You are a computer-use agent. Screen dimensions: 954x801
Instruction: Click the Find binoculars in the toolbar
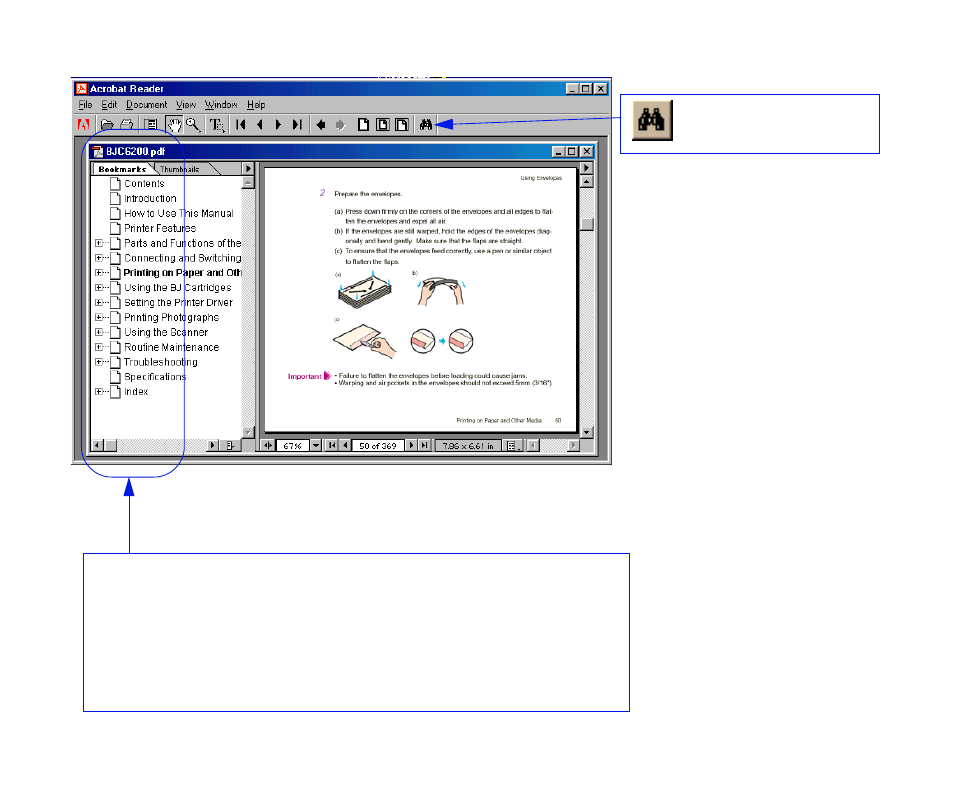425,125
